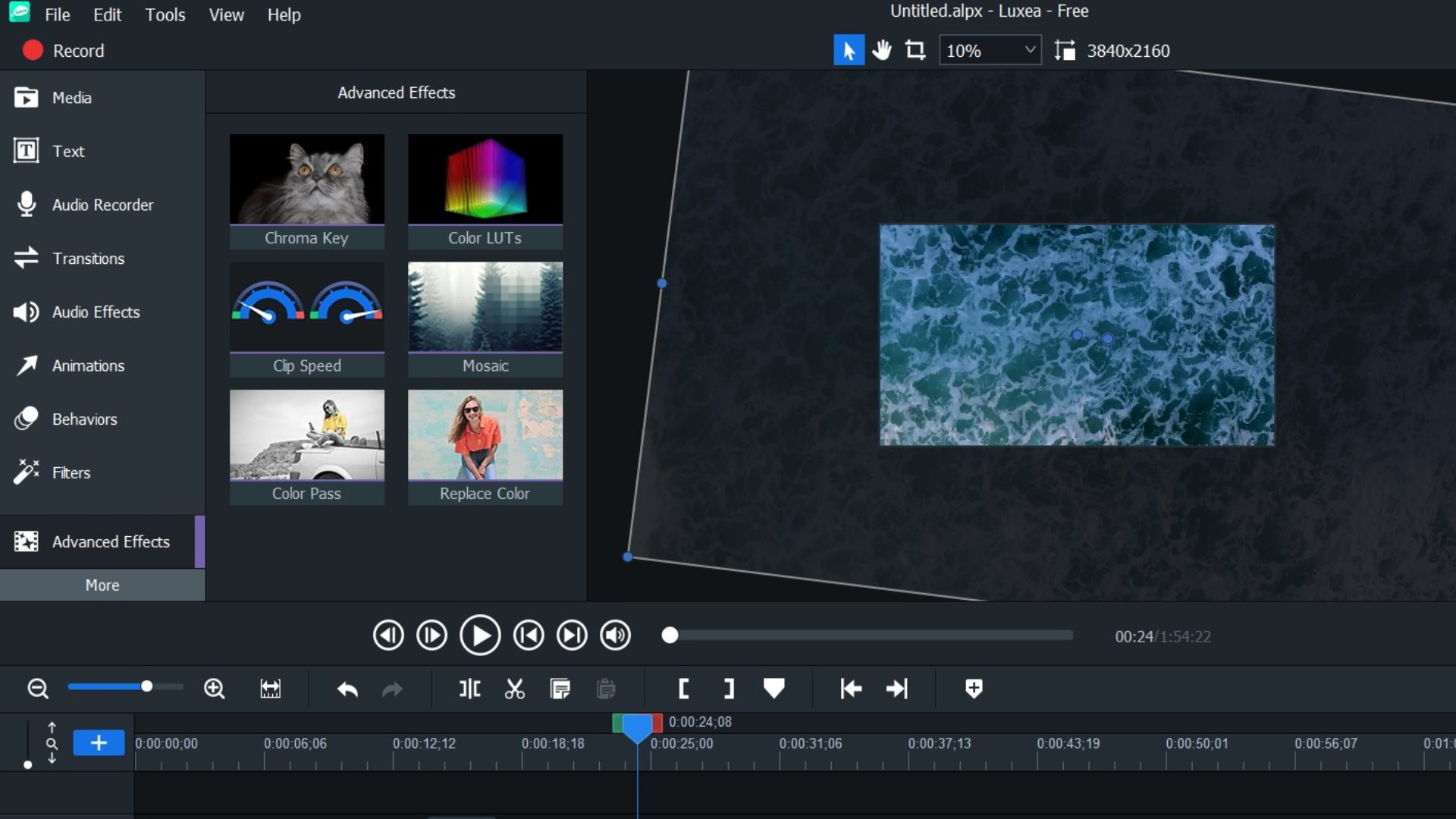
Task: Select the crop tool in the preview toolbar
Action: tap(915, 49)
